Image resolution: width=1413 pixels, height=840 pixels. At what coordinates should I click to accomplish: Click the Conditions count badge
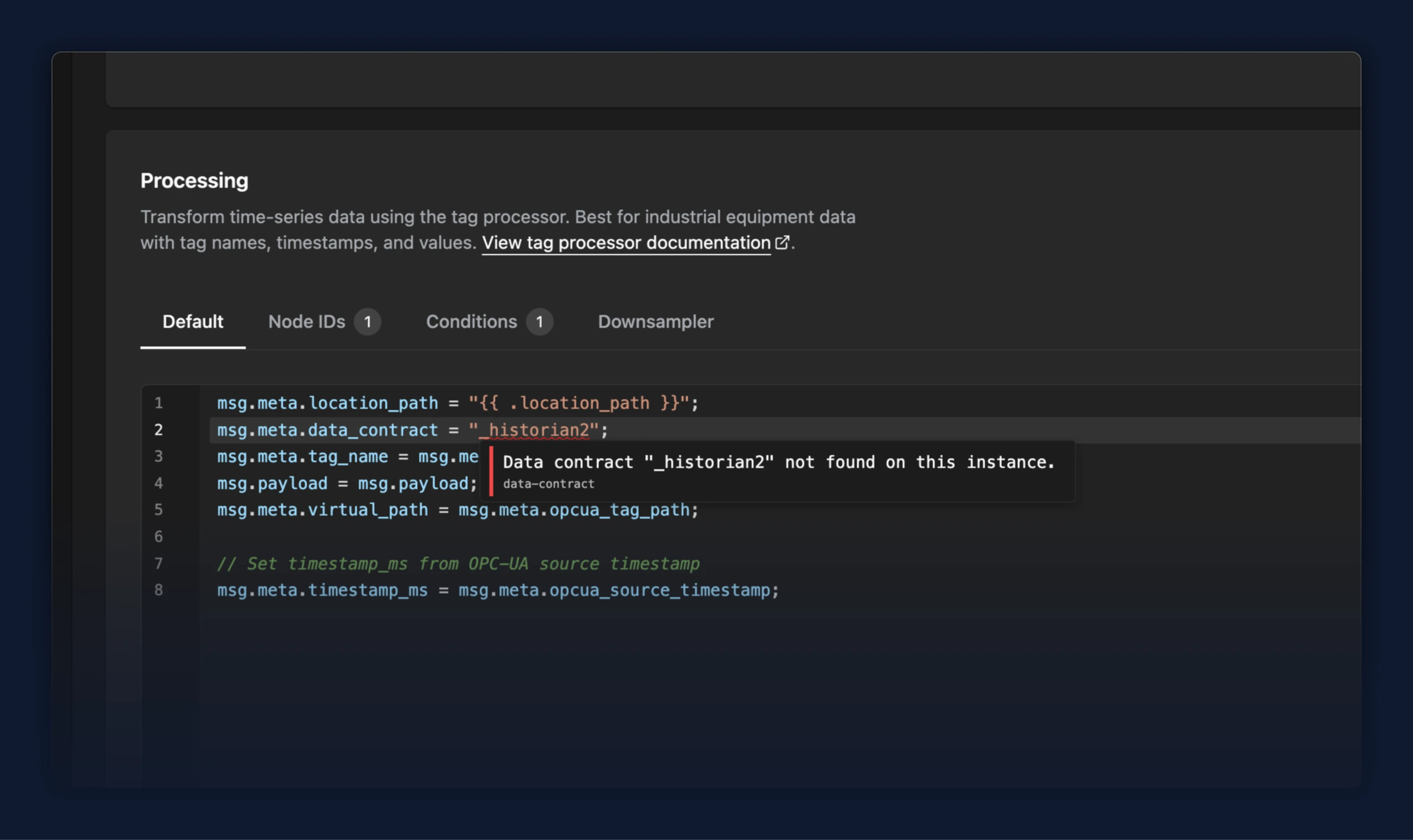pyautogui.click(x=539, y=322)
